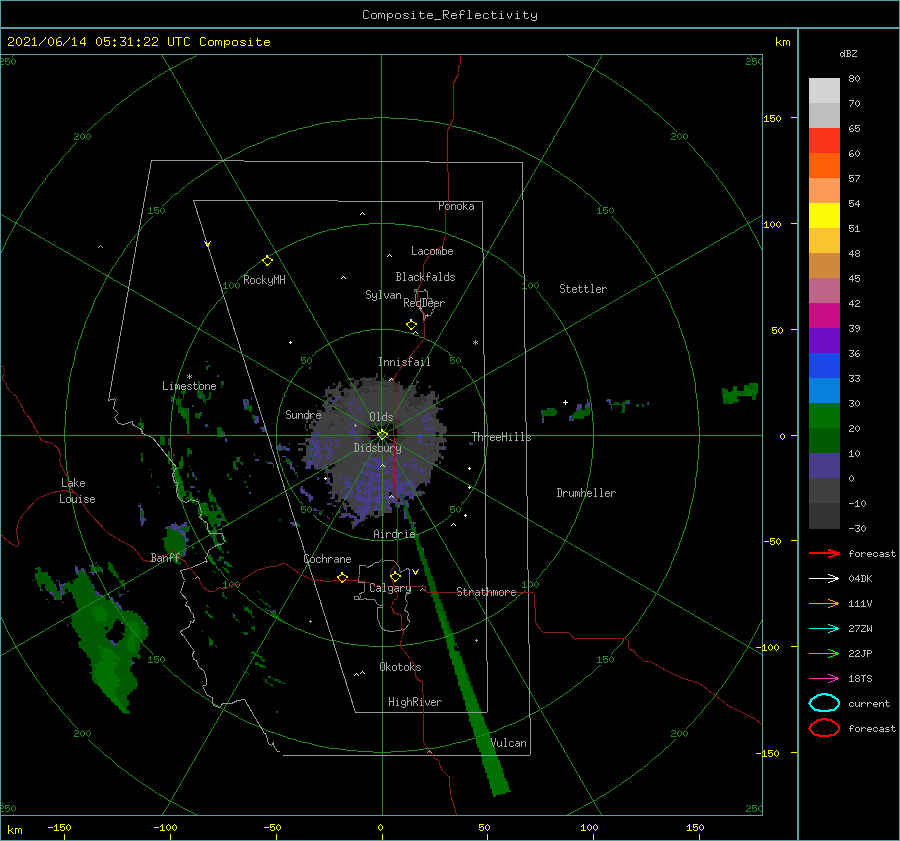Click the cyan current oval in legend
Screen dimensions: 900x841
click(824, 703)
